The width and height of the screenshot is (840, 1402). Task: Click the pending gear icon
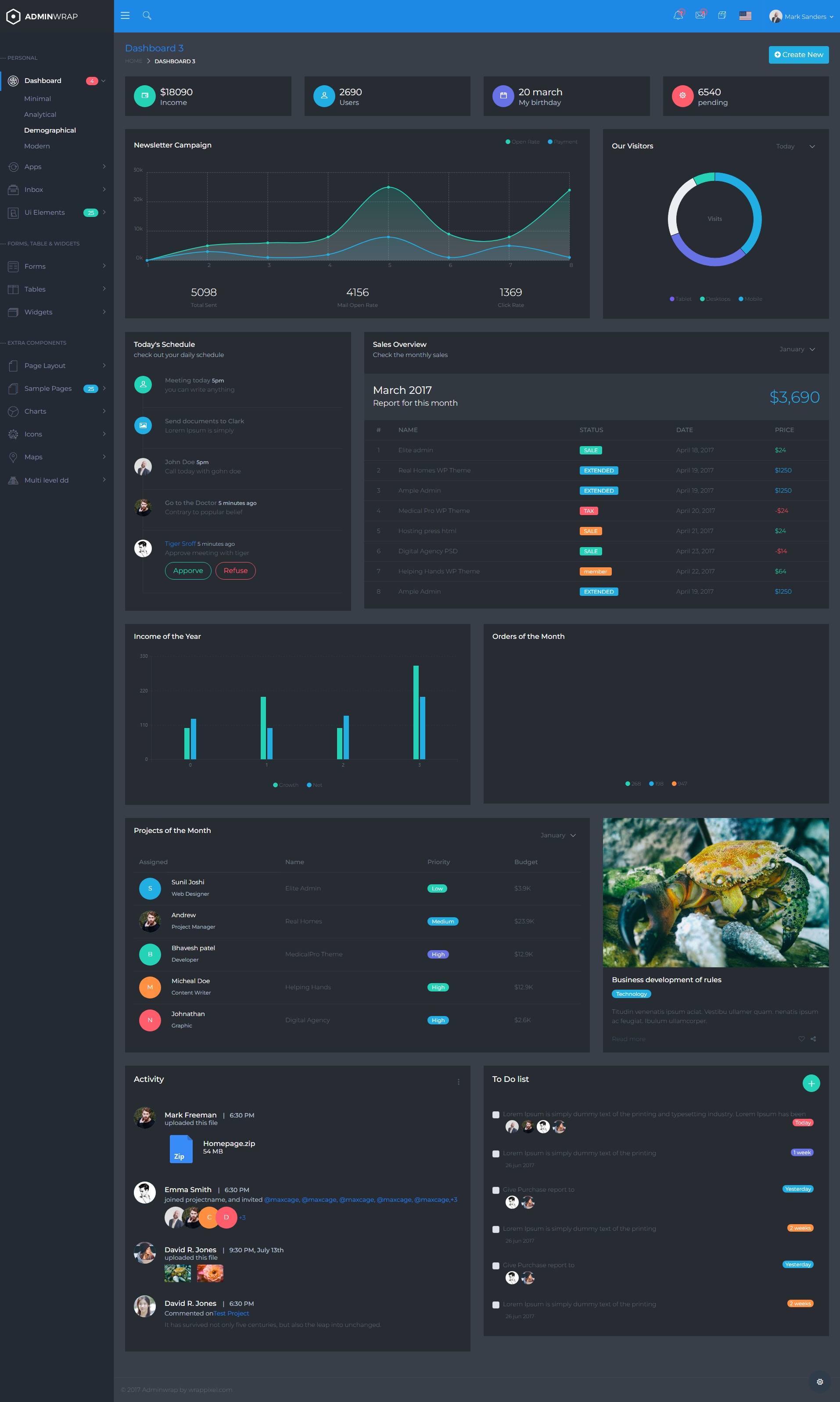(682, 96)
